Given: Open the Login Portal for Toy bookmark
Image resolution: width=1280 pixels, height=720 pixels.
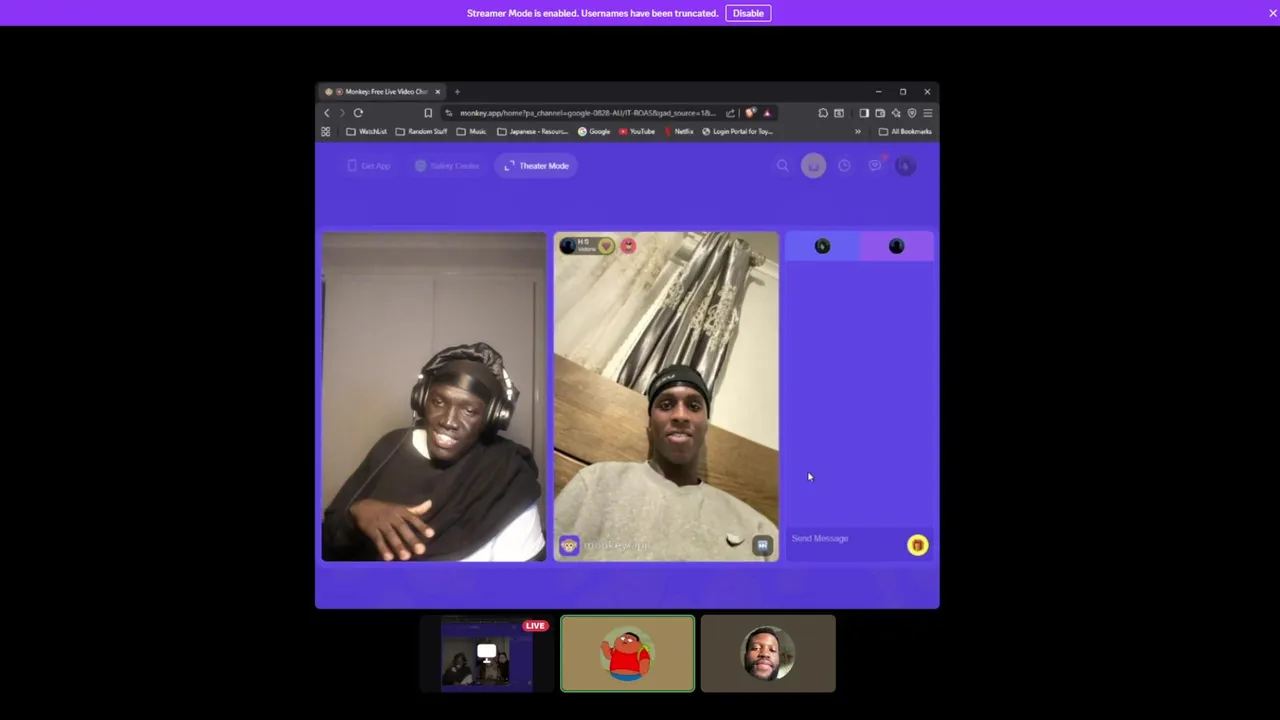Looking at the screenshot, I should [x=737, y=132].
